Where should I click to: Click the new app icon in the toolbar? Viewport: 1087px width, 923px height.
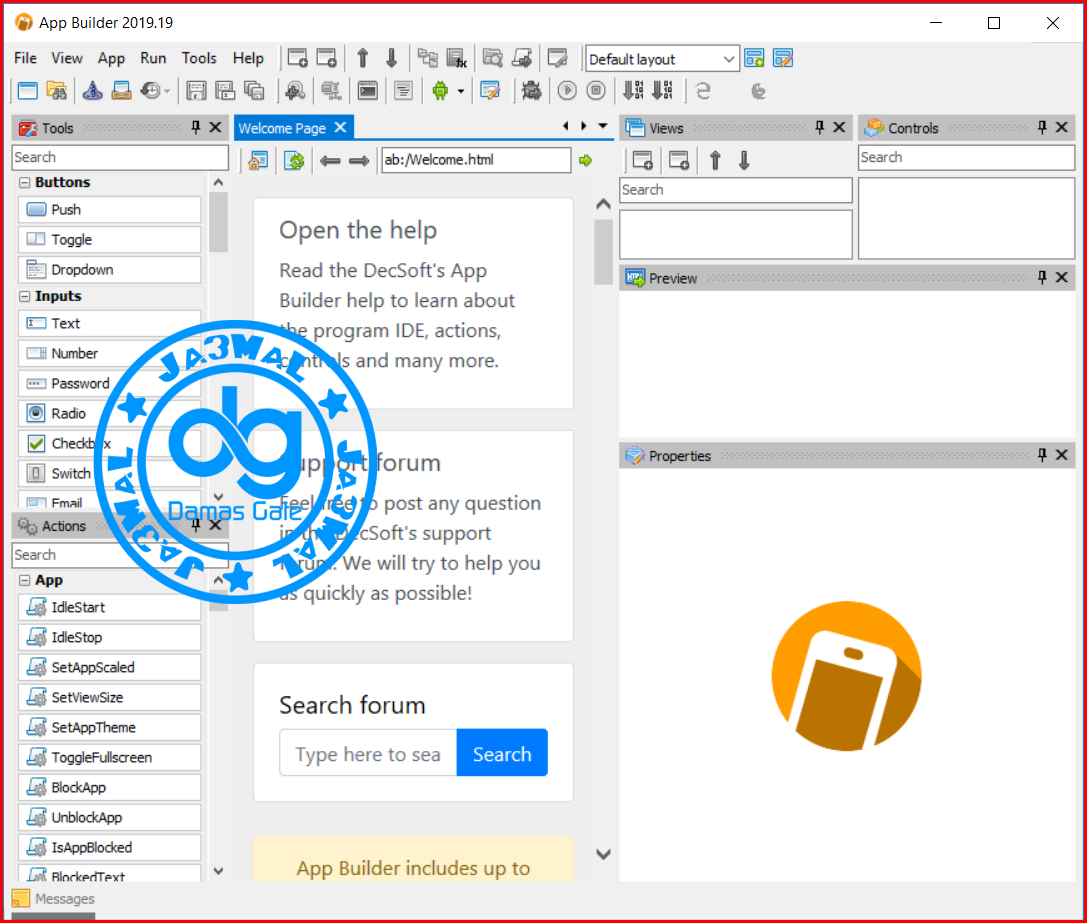[28, 91]
